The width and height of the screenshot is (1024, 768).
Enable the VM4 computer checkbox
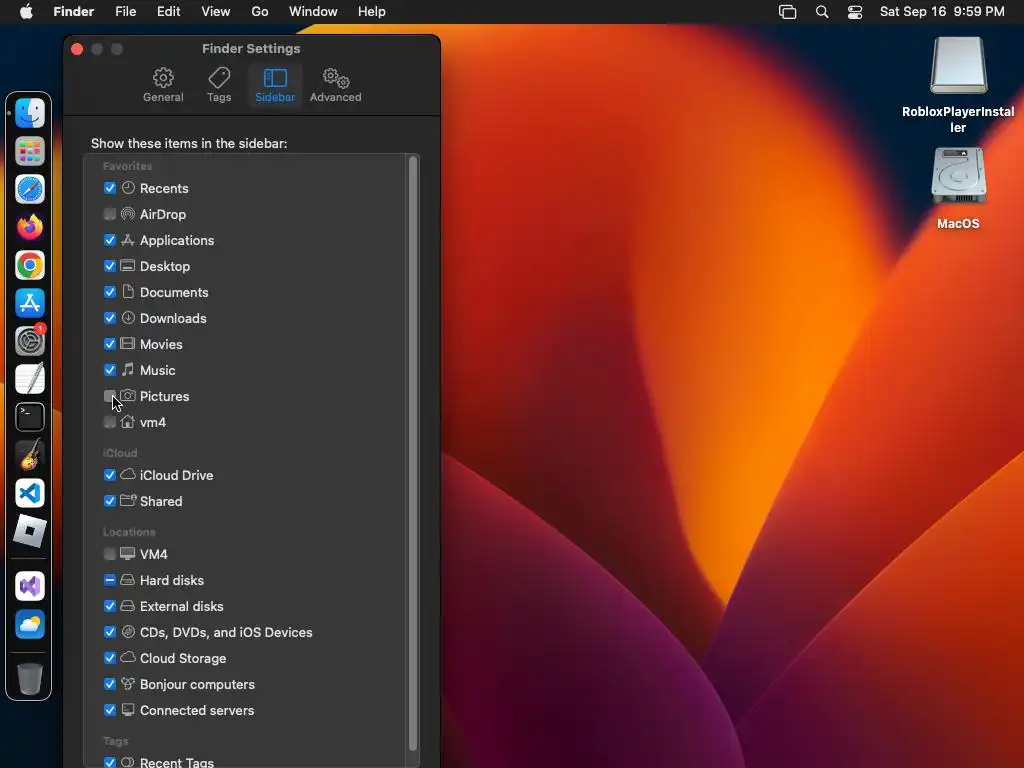[x=110, y=554]
